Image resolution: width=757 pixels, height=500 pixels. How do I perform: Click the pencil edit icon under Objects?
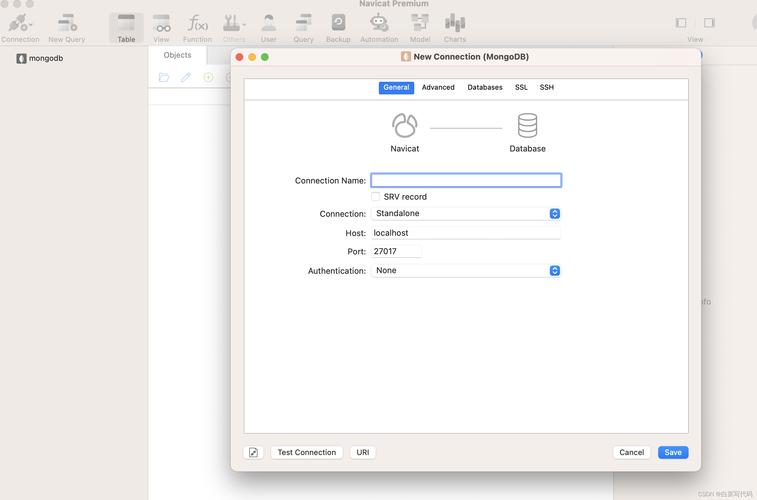186,77
